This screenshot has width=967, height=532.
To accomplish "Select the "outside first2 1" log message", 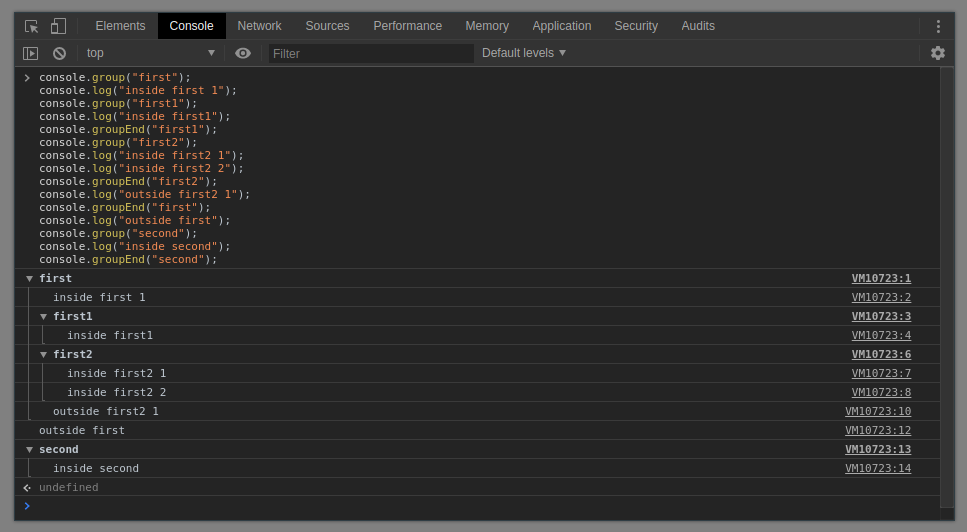I will pyautogui.click(x=105, y=411).
